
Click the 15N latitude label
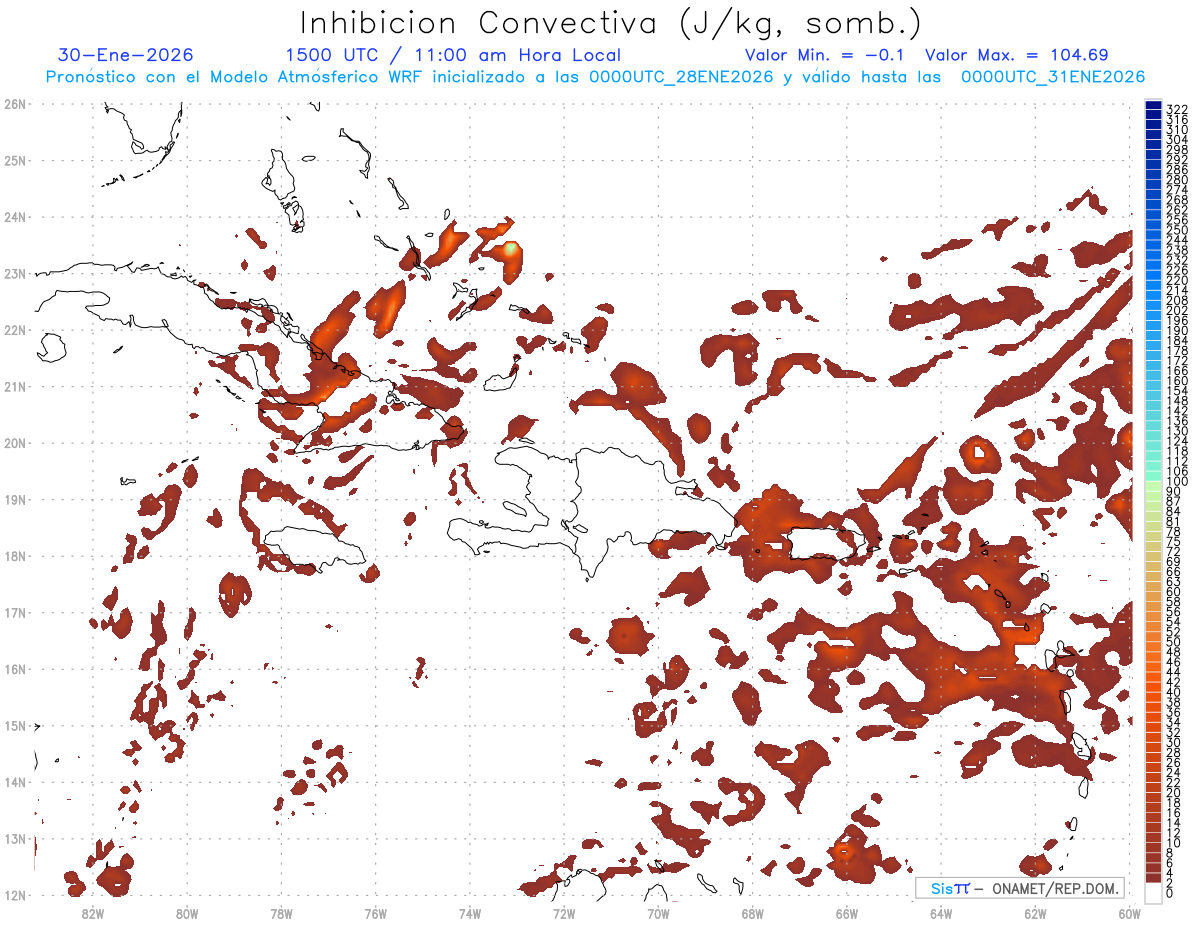tap(14, 725)
